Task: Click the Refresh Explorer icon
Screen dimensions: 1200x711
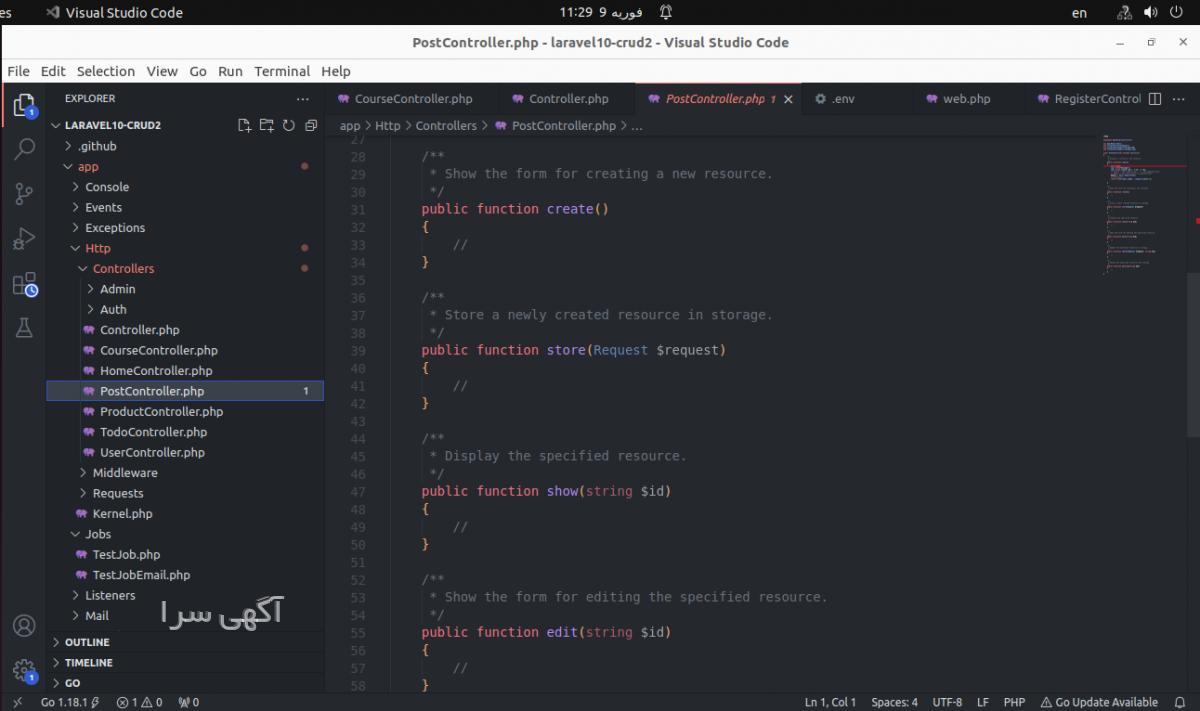Action: pyautogui.click(x=289, y=126)
